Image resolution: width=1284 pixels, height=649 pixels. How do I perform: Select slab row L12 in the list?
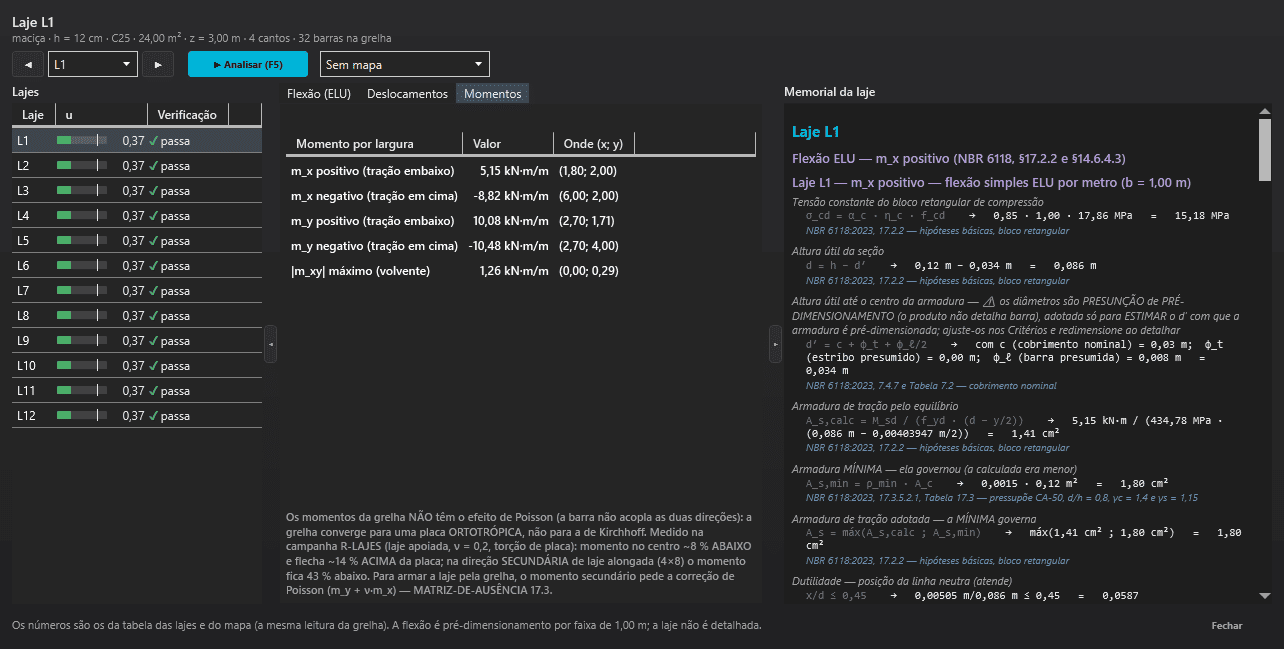coord(137,416)
